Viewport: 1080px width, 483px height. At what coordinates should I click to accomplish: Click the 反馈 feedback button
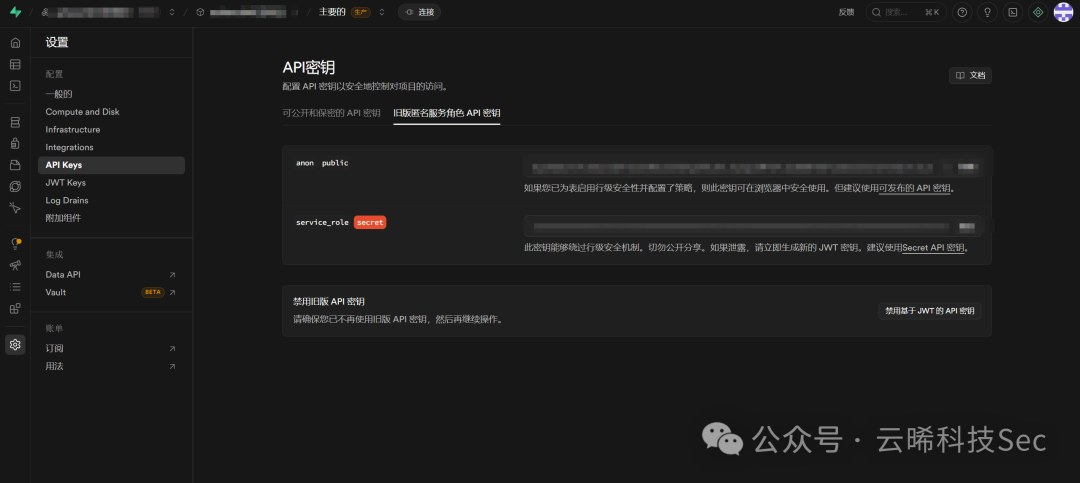847,12
